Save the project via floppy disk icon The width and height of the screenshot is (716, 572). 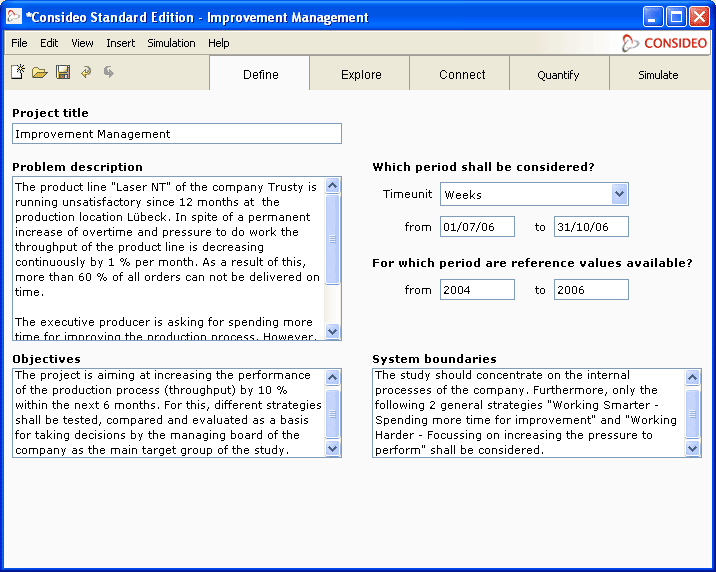pos(63,72)
